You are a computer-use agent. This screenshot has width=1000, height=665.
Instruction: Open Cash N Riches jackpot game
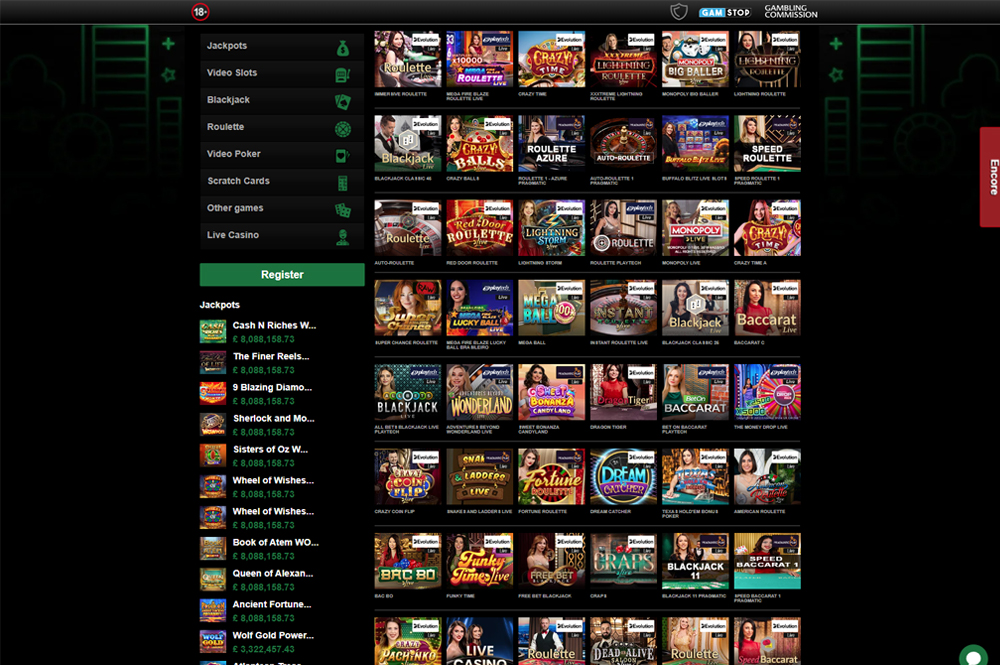coord(274,325)
